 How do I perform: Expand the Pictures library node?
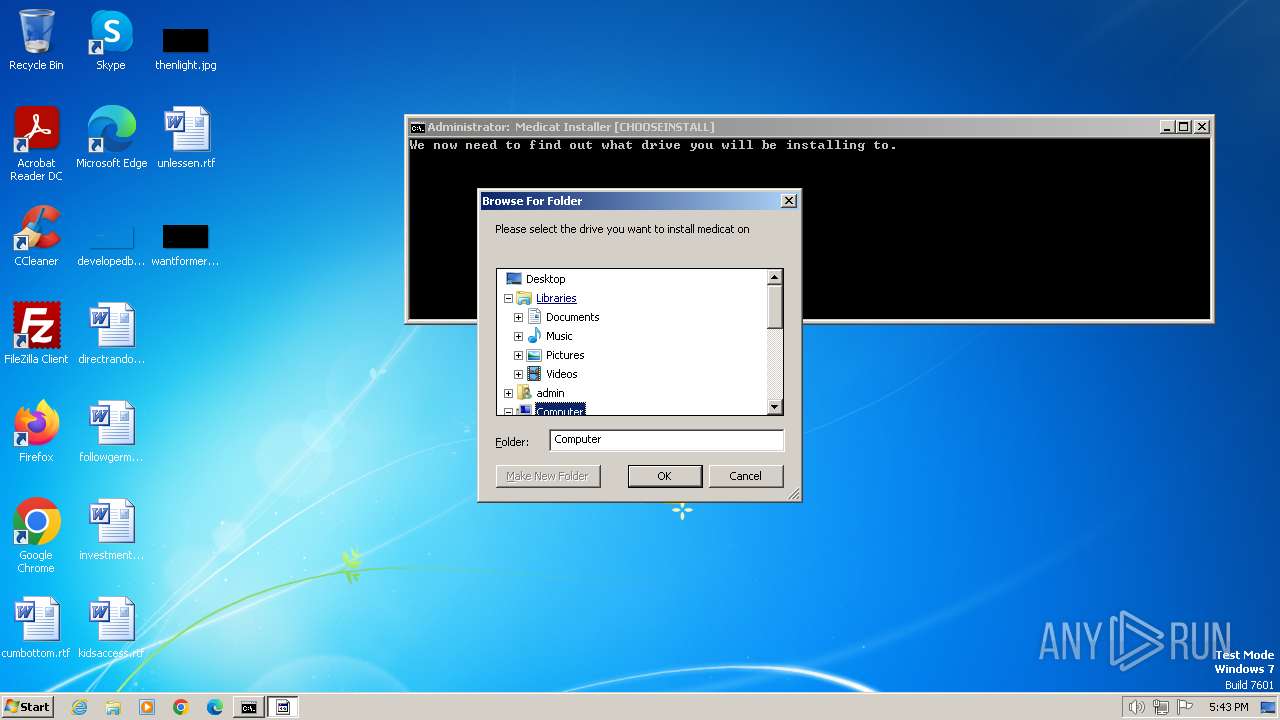(x=518, y=355)
